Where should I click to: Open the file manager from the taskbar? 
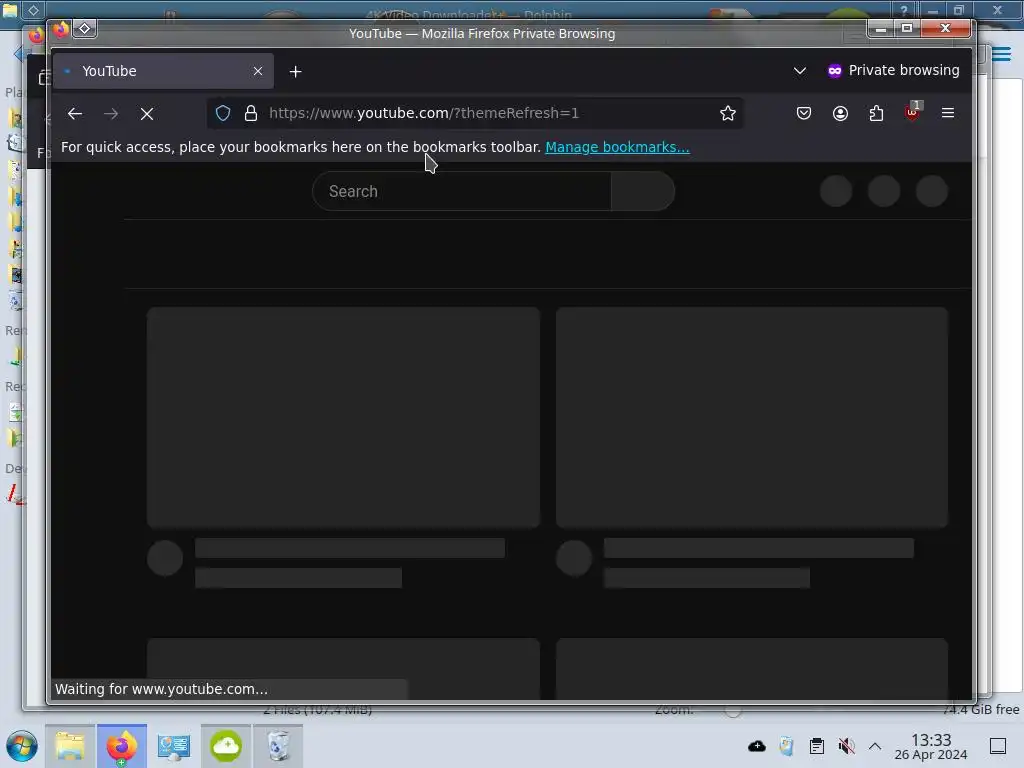tap(70, 746)
